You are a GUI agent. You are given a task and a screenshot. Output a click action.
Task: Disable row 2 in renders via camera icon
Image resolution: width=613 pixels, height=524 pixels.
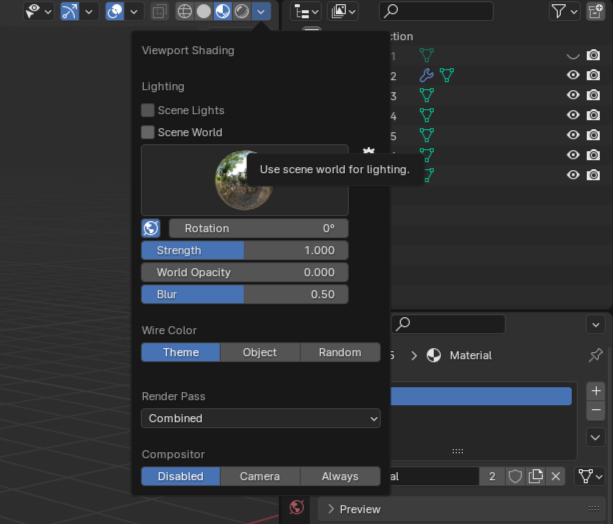tap(593, 75)
